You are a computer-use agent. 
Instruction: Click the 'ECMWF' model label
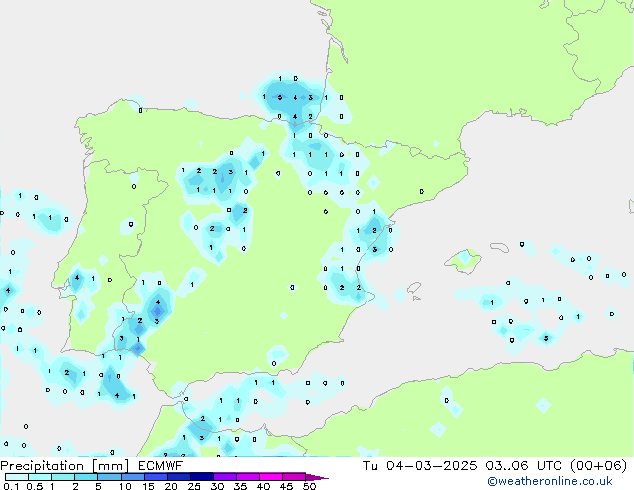[x=161, y=466]
